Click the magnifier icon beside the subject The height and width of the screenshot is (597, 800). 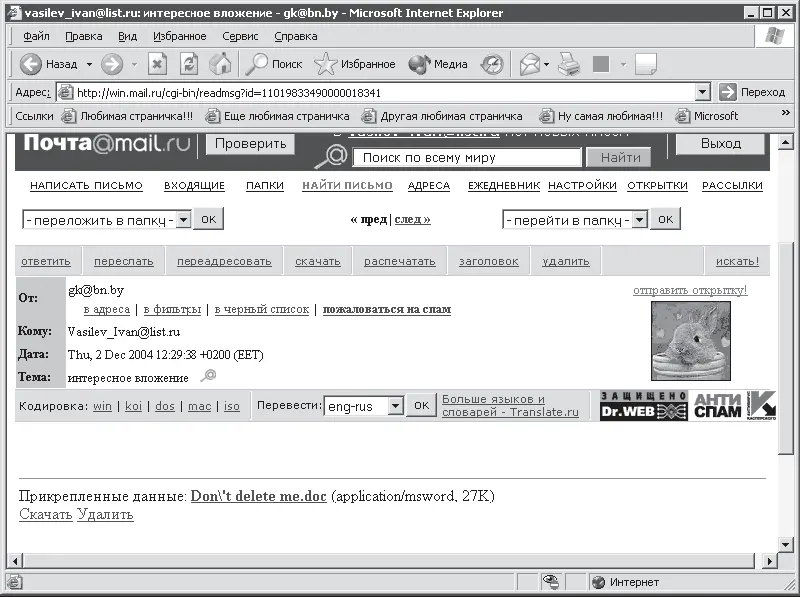point(208,377)
